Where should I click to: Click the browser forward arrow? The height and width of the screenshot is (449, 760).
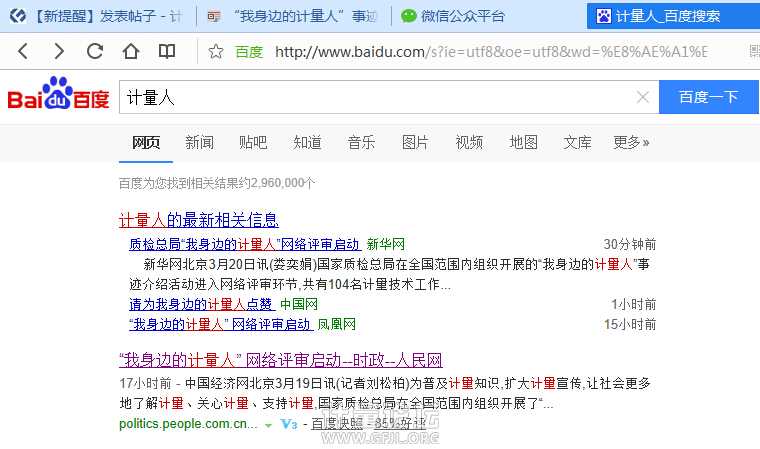(x=59, y=52)
